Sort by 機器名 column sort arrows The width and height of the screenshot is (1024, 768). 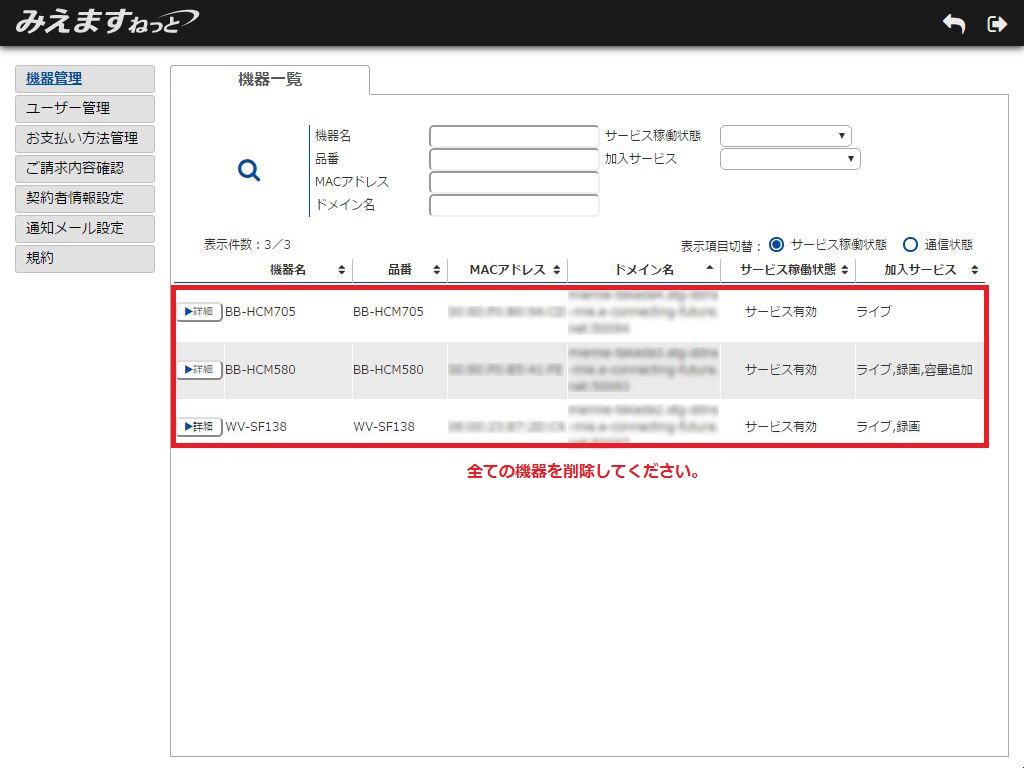point(342,270)
